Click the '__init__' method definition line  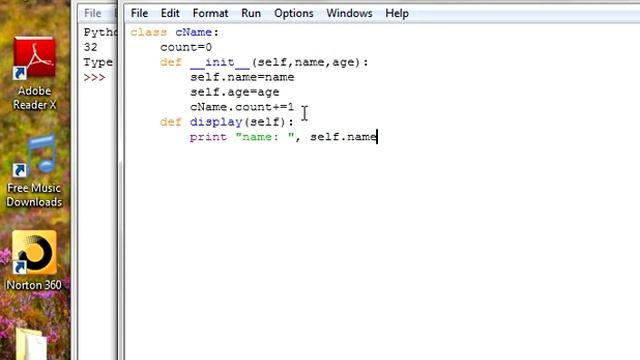coord(264,62)
